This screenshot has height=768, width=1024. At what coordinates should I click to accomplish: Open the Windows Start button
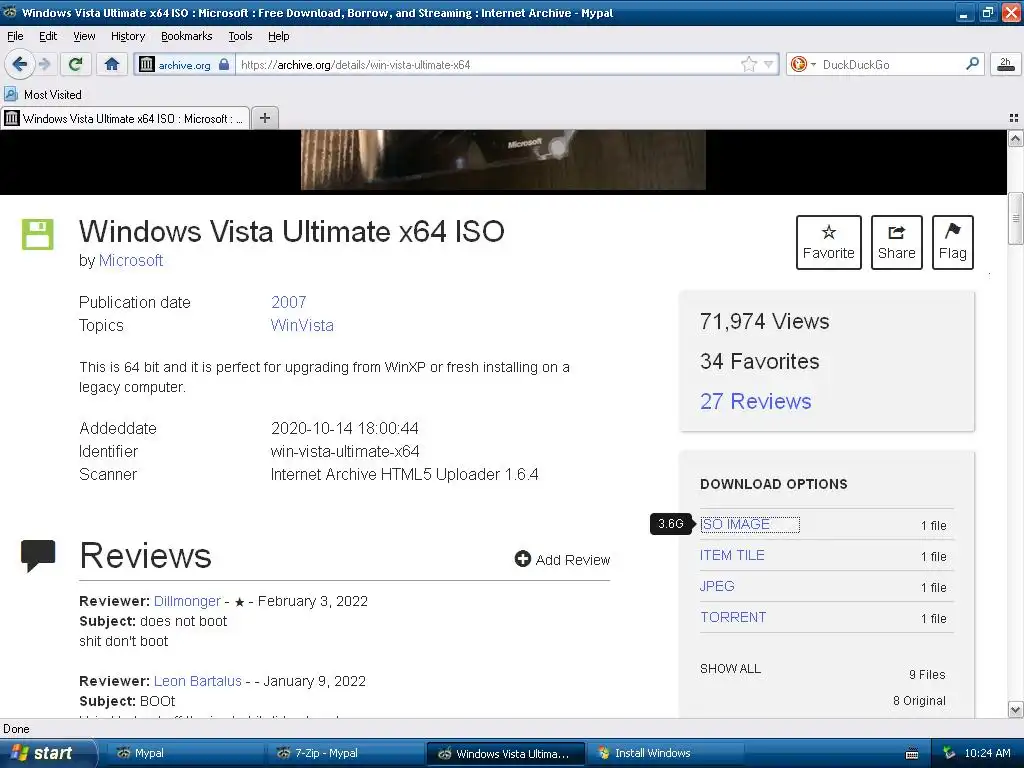[x=47, y=753]
